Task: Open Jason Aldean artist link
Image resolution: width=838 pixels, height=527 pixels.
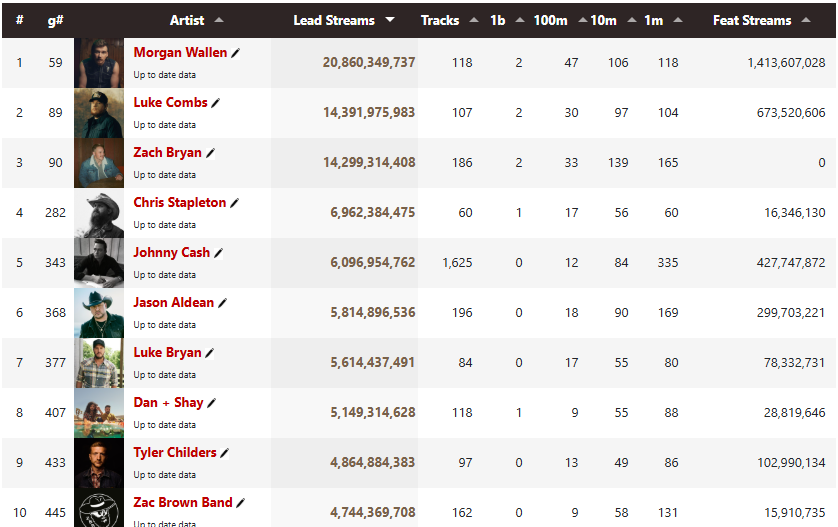Action: 174,303
